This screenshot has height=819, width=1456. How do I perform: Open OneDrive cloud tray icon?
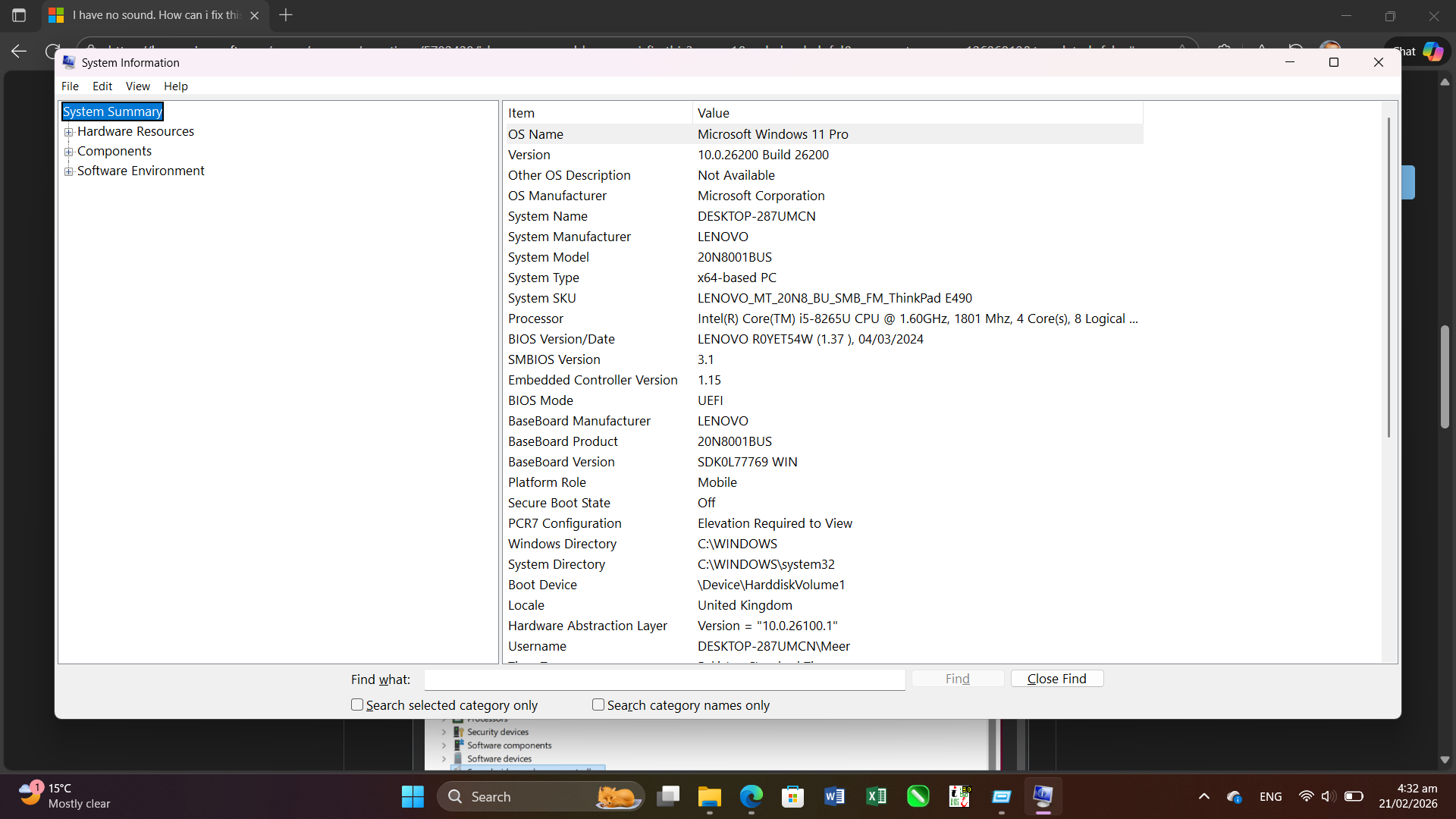[x=1235, y=797]
